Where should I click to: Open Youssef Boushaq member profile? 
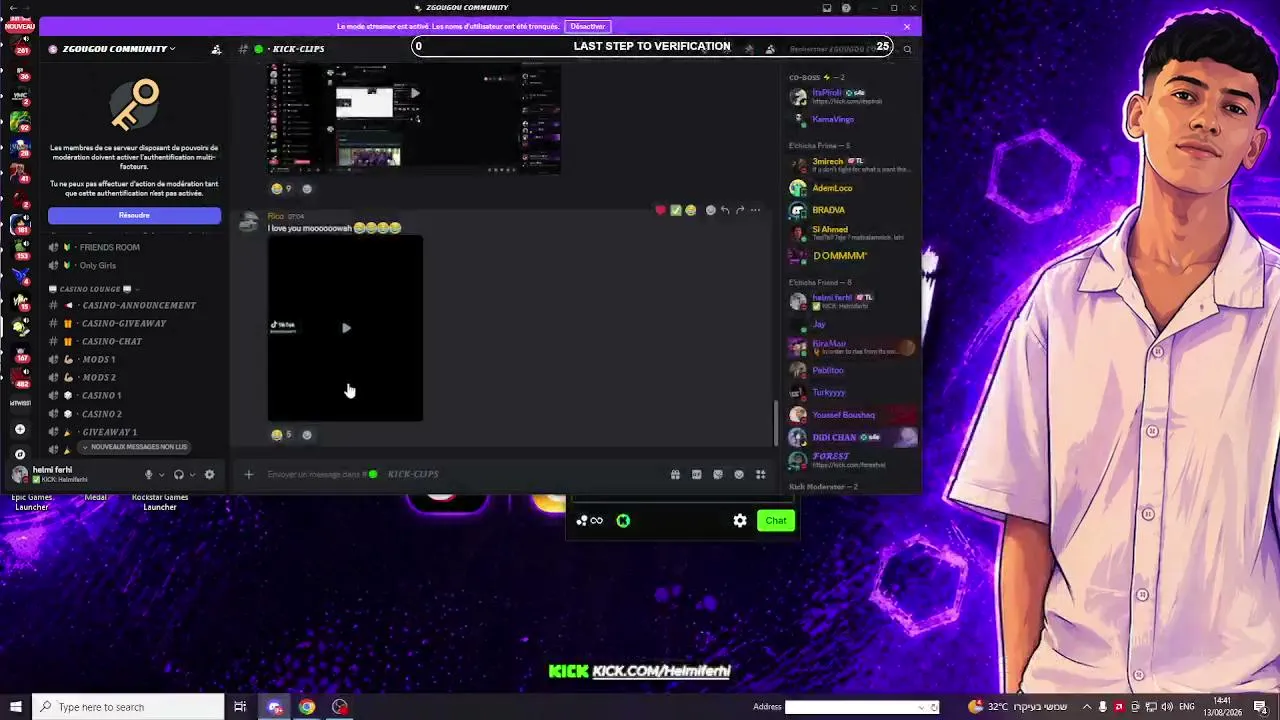[x=850, y=415]
